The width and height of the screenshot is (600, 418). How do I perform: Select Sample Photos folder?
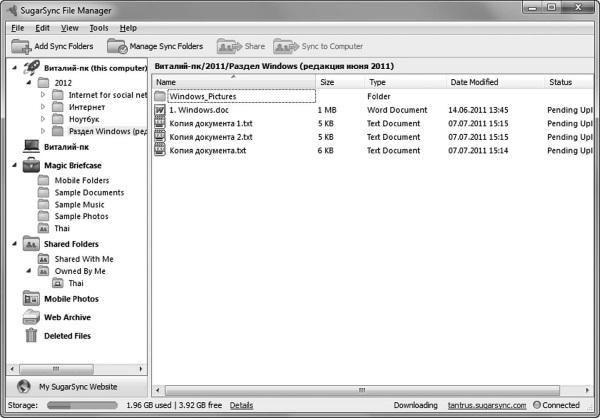81,216
